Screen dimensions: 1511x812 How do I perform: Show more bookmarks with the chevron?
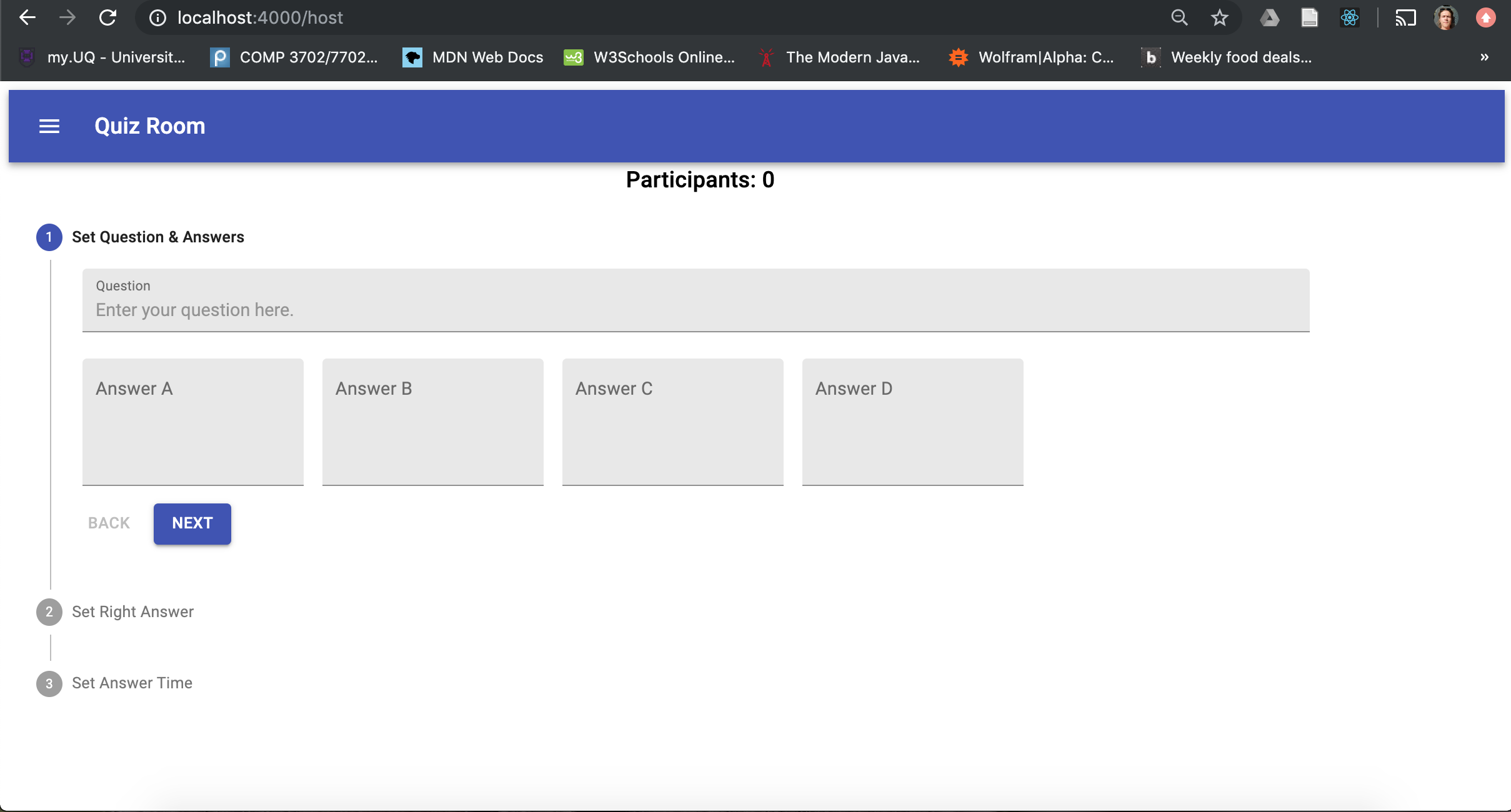click(1485, 57)
